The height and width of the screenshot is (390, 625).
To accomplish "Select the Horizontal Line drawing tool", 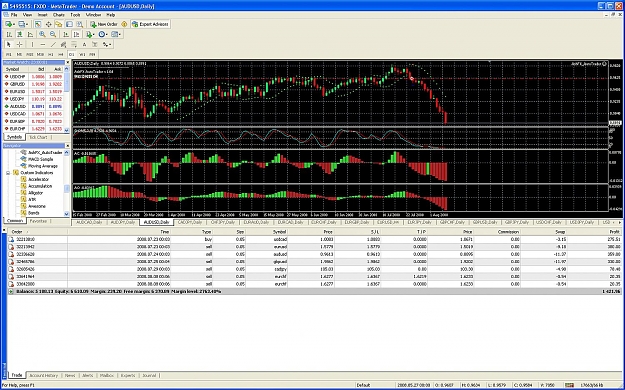I will (43, 45).
